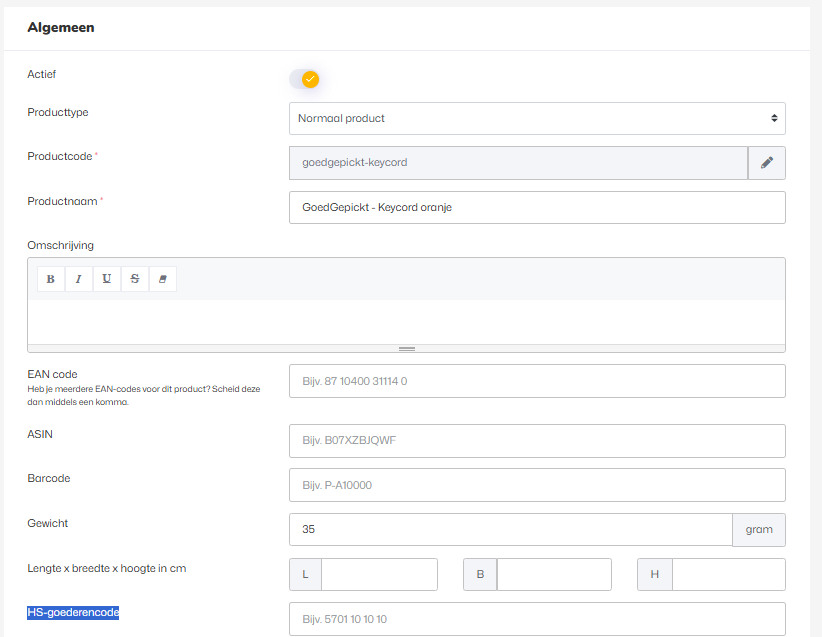
Task: Click the eraser clear formatting icon
Action: pos(163,279)
